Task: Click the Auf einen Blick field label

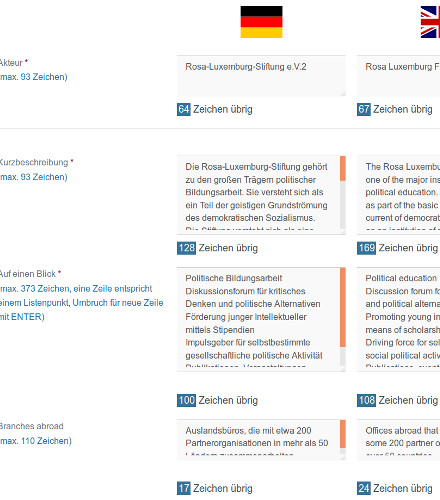Action: tap(30, 274)
